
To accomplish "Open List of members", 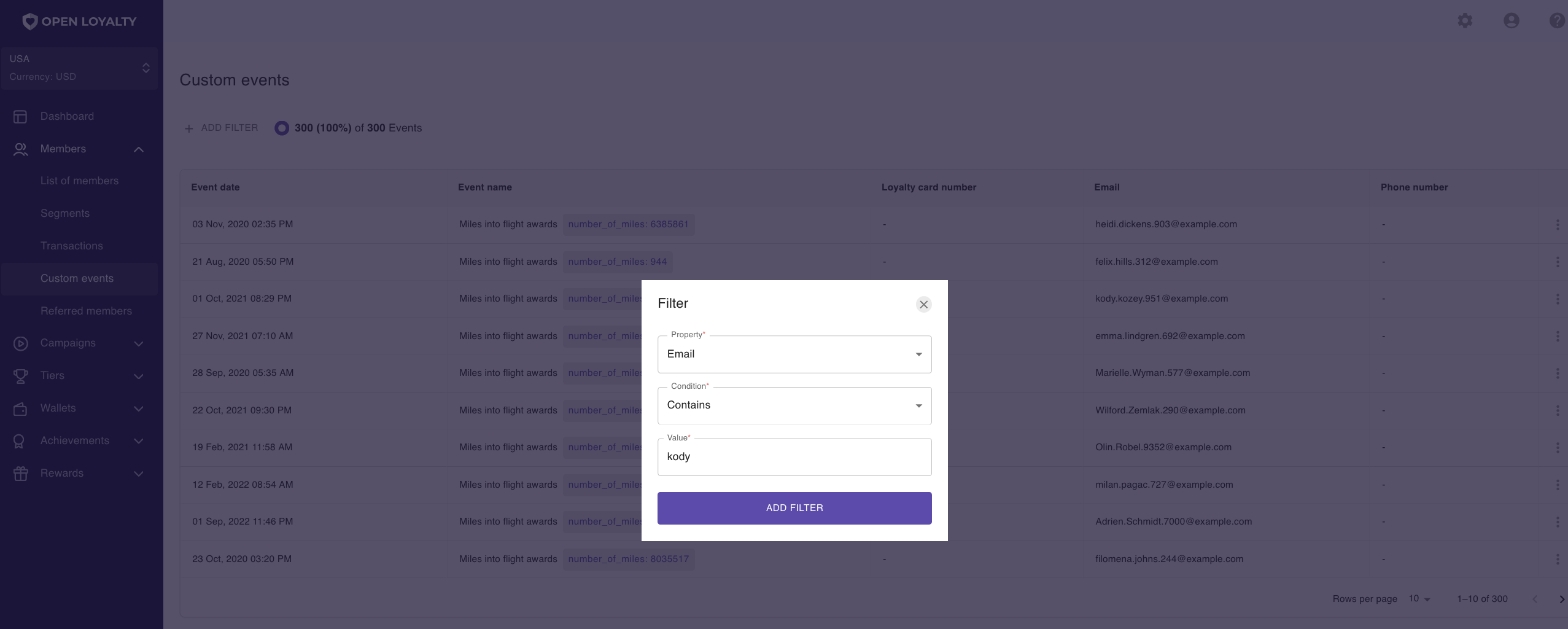I will (x=79, y=181).
